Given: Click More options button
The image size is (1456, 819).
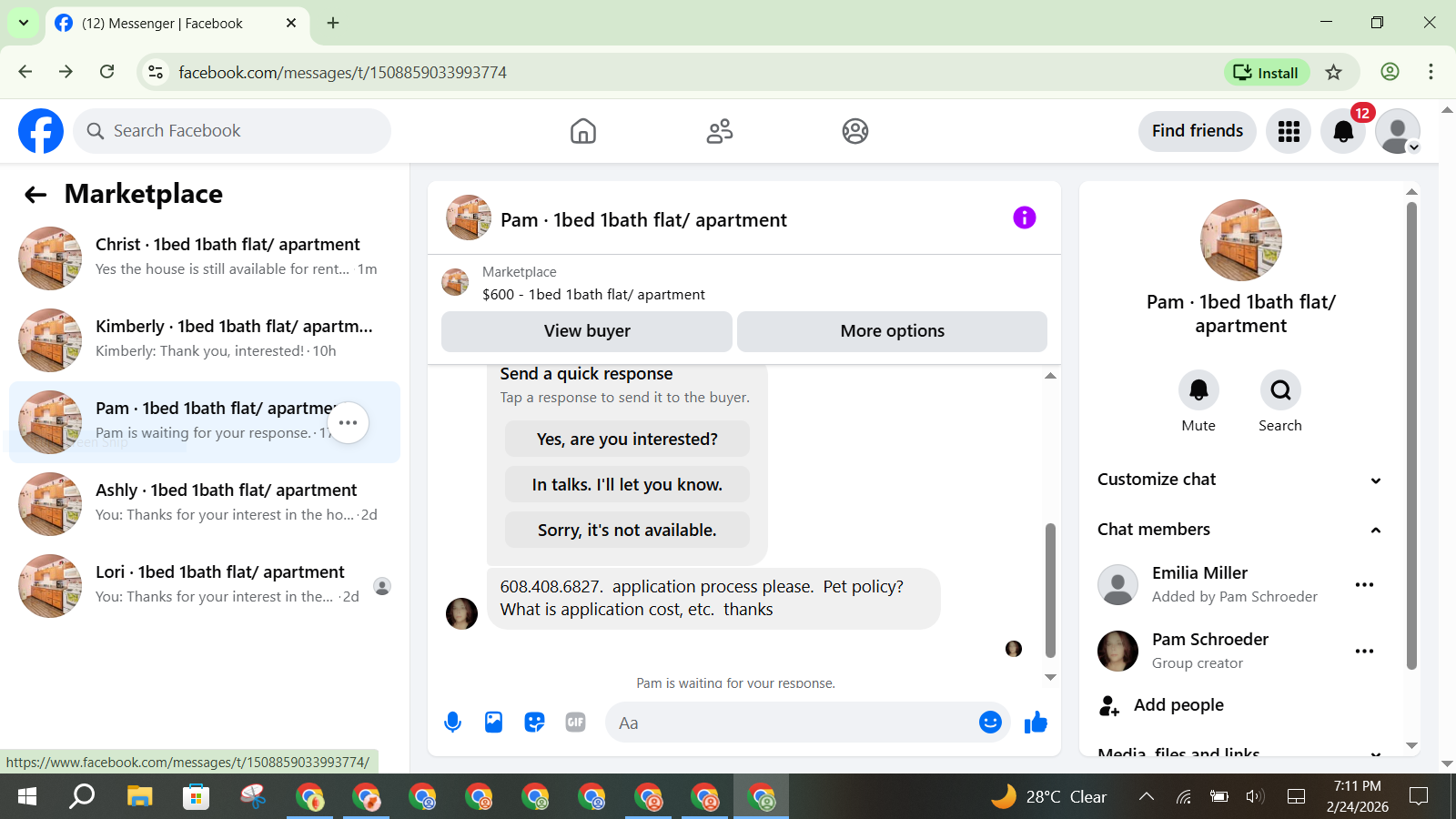Looking at the screenshot, I should (x=892, y=331).
